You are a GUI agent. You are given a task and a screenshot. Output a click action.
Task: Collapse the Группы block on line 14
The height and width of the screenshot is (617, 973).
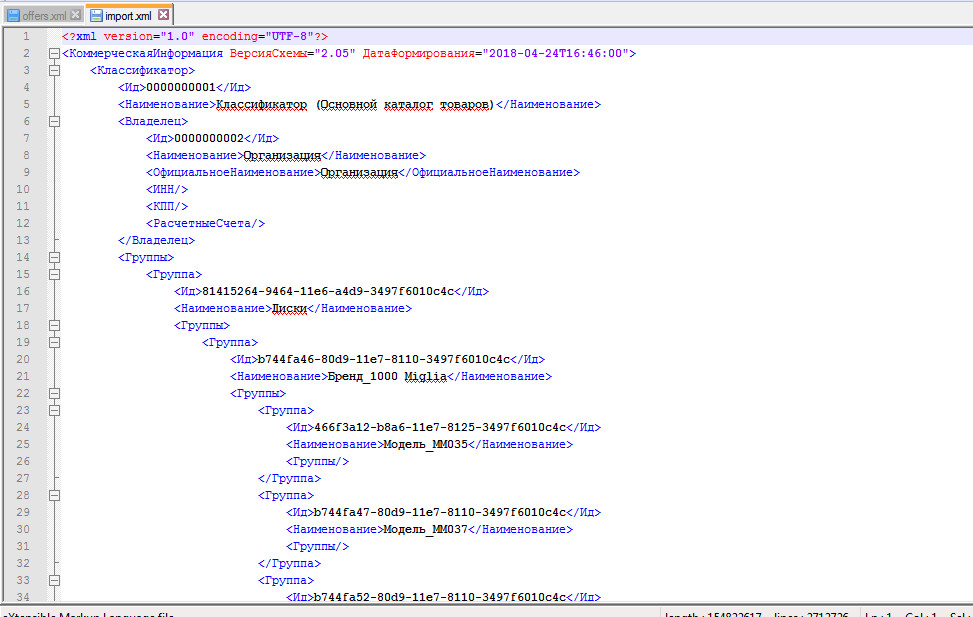(54, 258)
